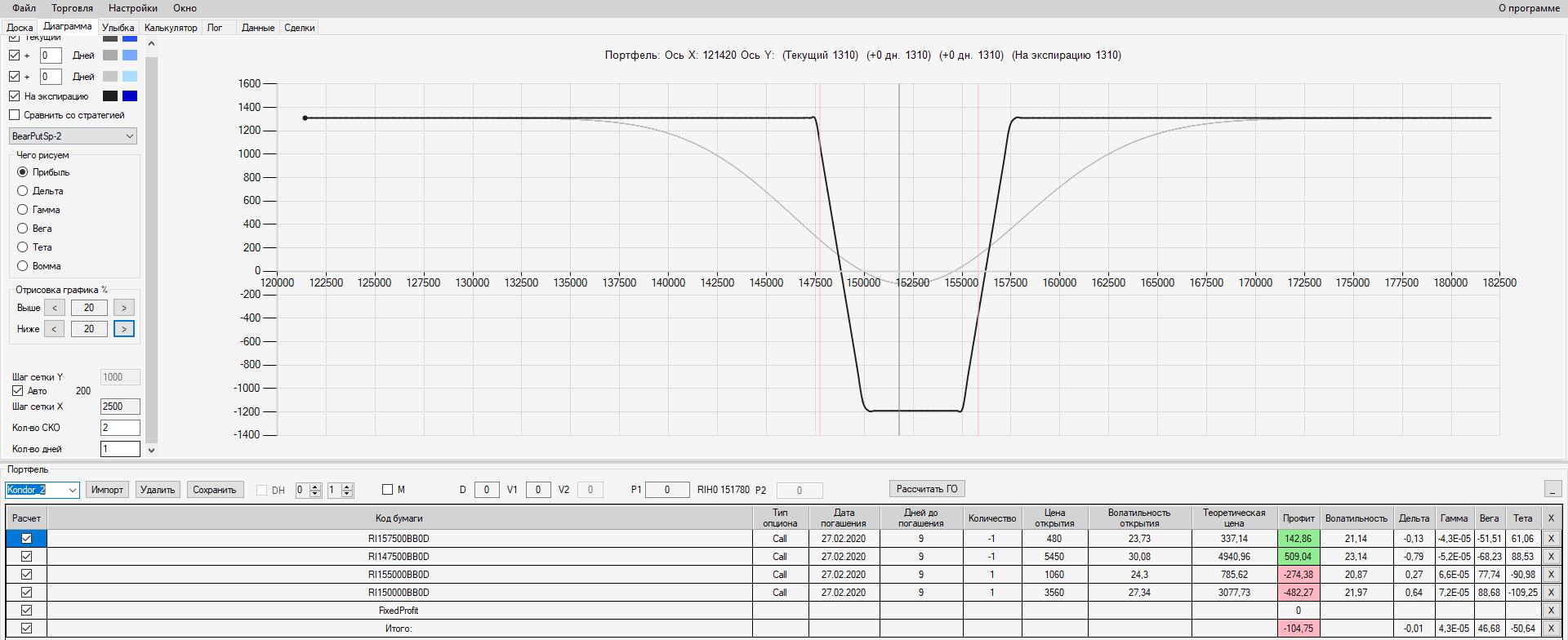Screen dimensions: 1568x640
Task: Switch to the Сделки tab
Action: point(300,28)
